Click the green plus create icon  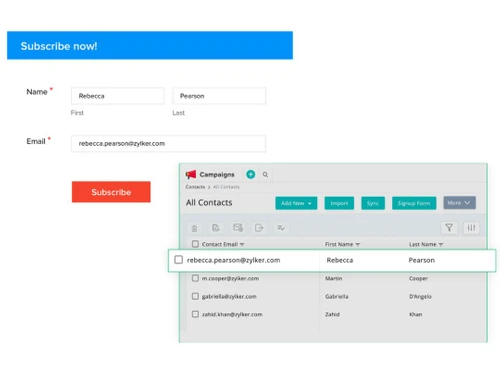tap(251, 174)
